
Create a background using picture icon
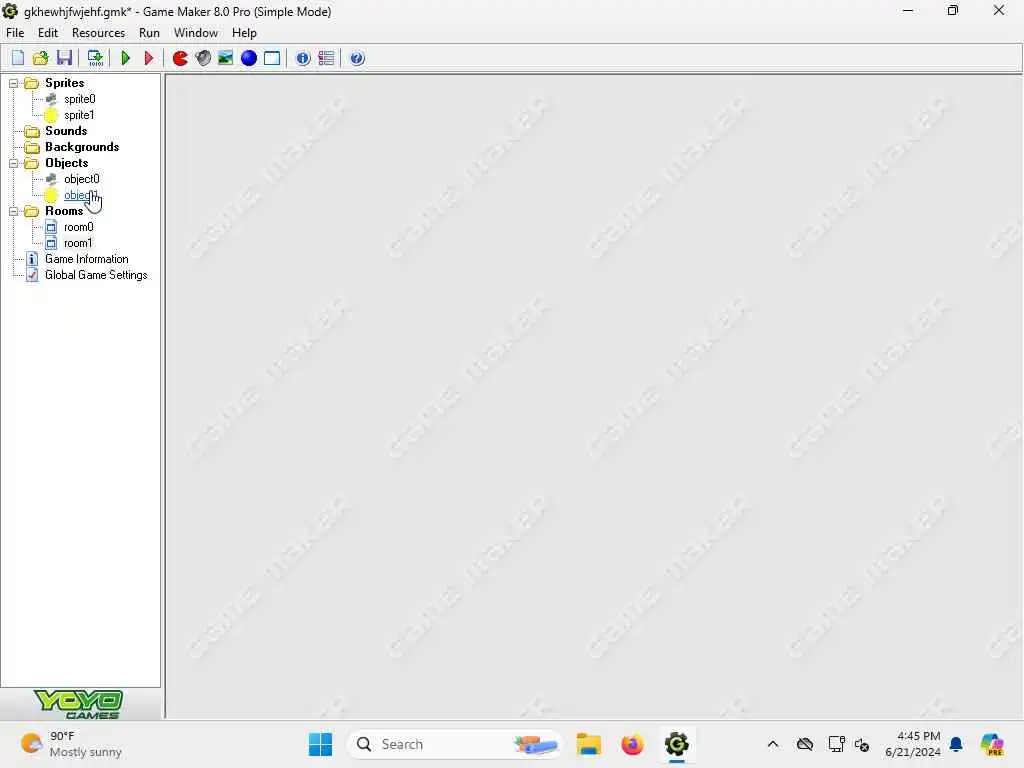click(x=226, y=58)
